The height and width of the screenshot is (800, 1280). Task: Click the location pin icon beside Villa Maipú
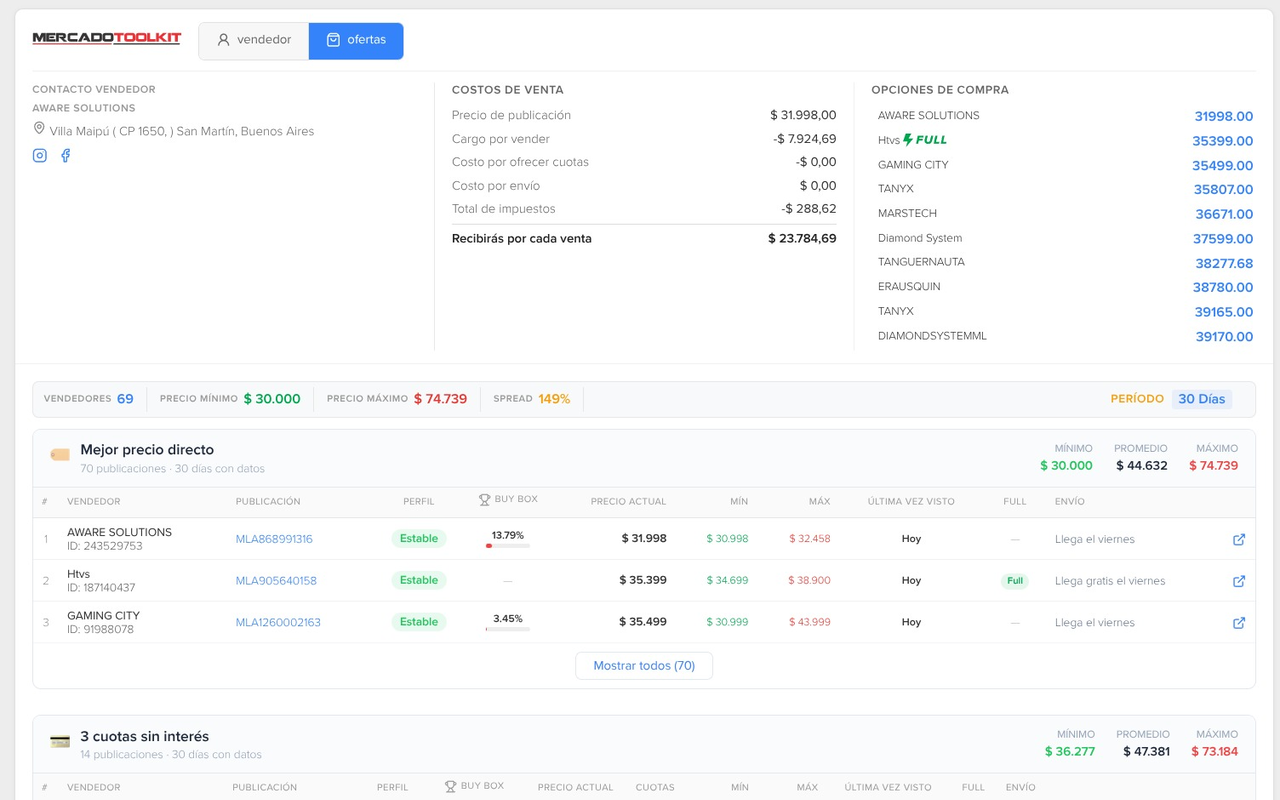point(39,129)
